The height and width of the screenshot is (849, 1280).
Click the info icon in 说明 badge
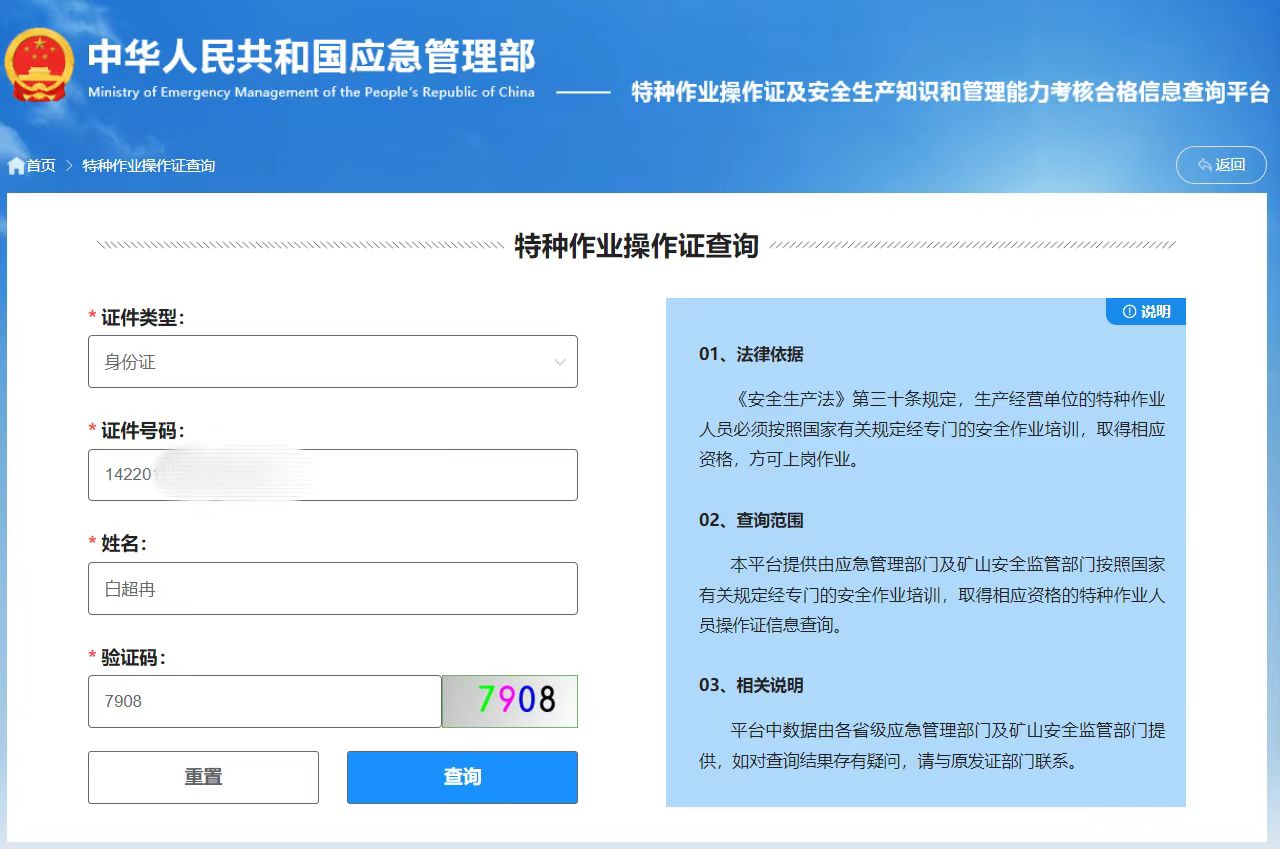coord(1129,312)
